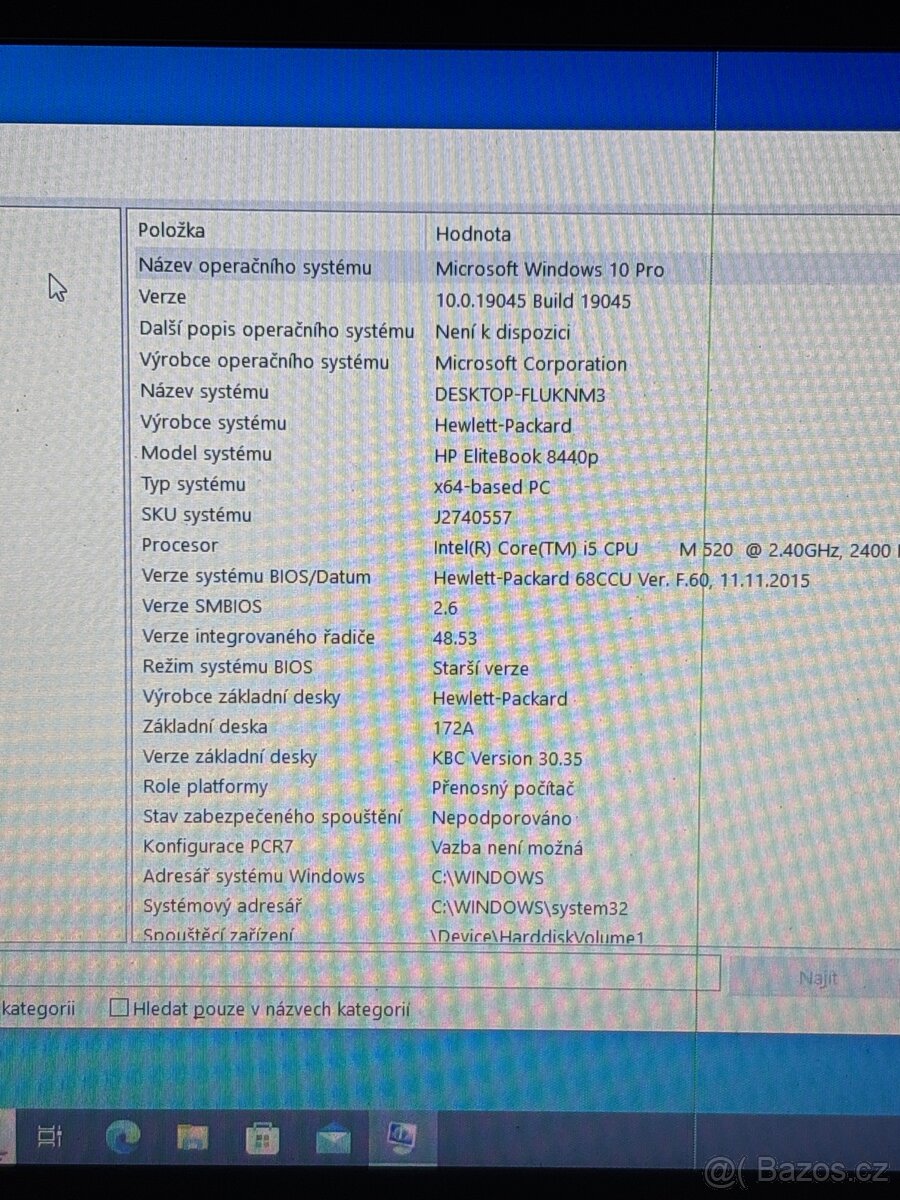
Task: Open Microsoft Store from the taskbar
Action: coord(263,1138)
